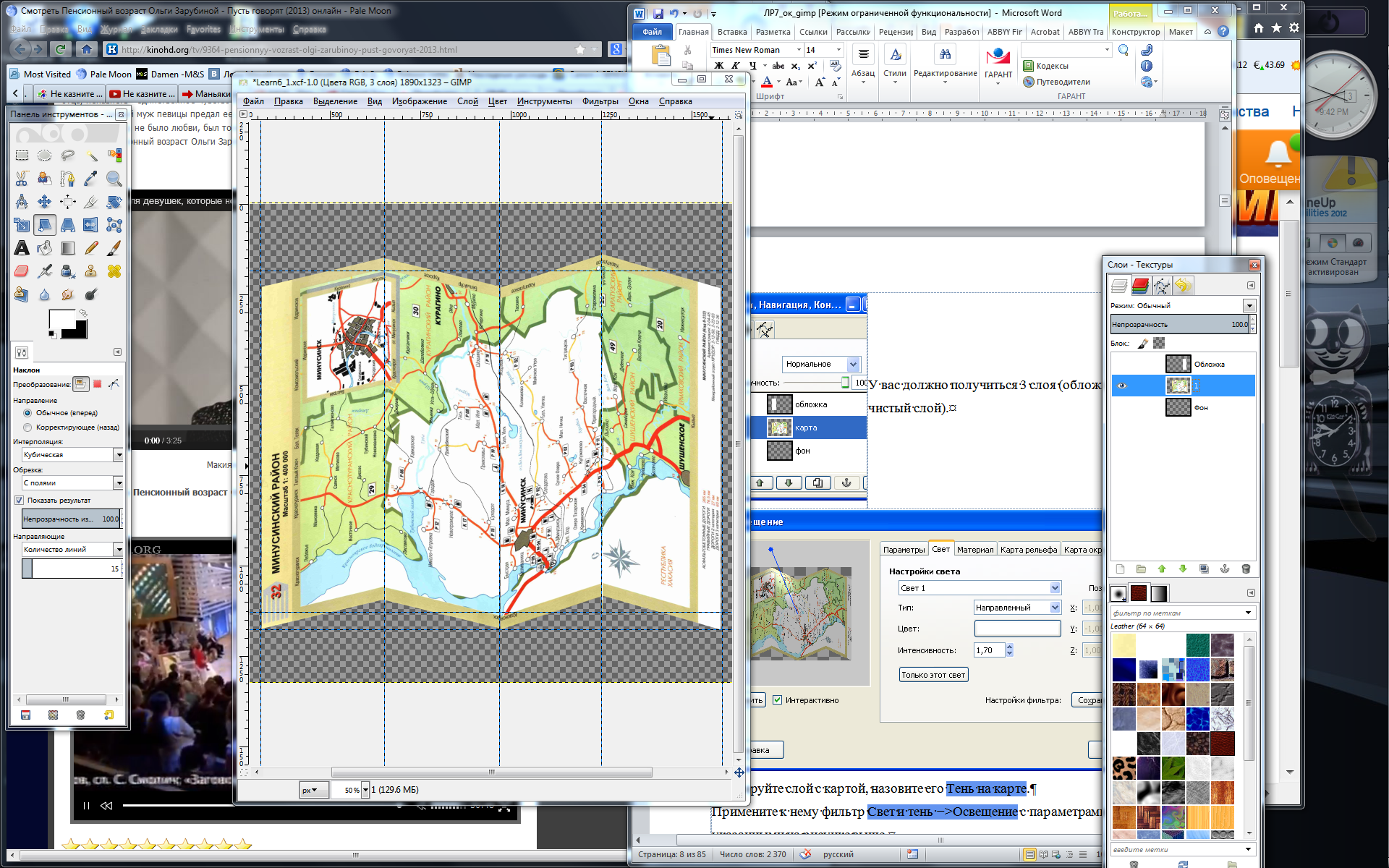The image size is (1389, 868).
Task: Click the Стили button in Word ribbon
Action: [x=895, y=65]
